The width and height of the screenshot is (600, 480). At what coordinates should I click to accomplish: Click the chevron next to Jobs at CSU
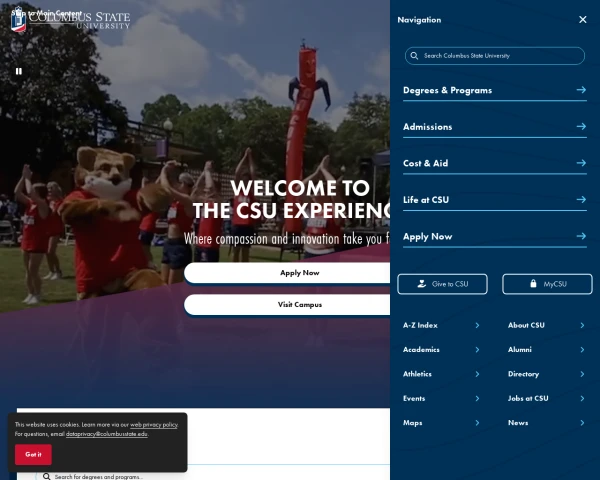(x=582, y=399)
